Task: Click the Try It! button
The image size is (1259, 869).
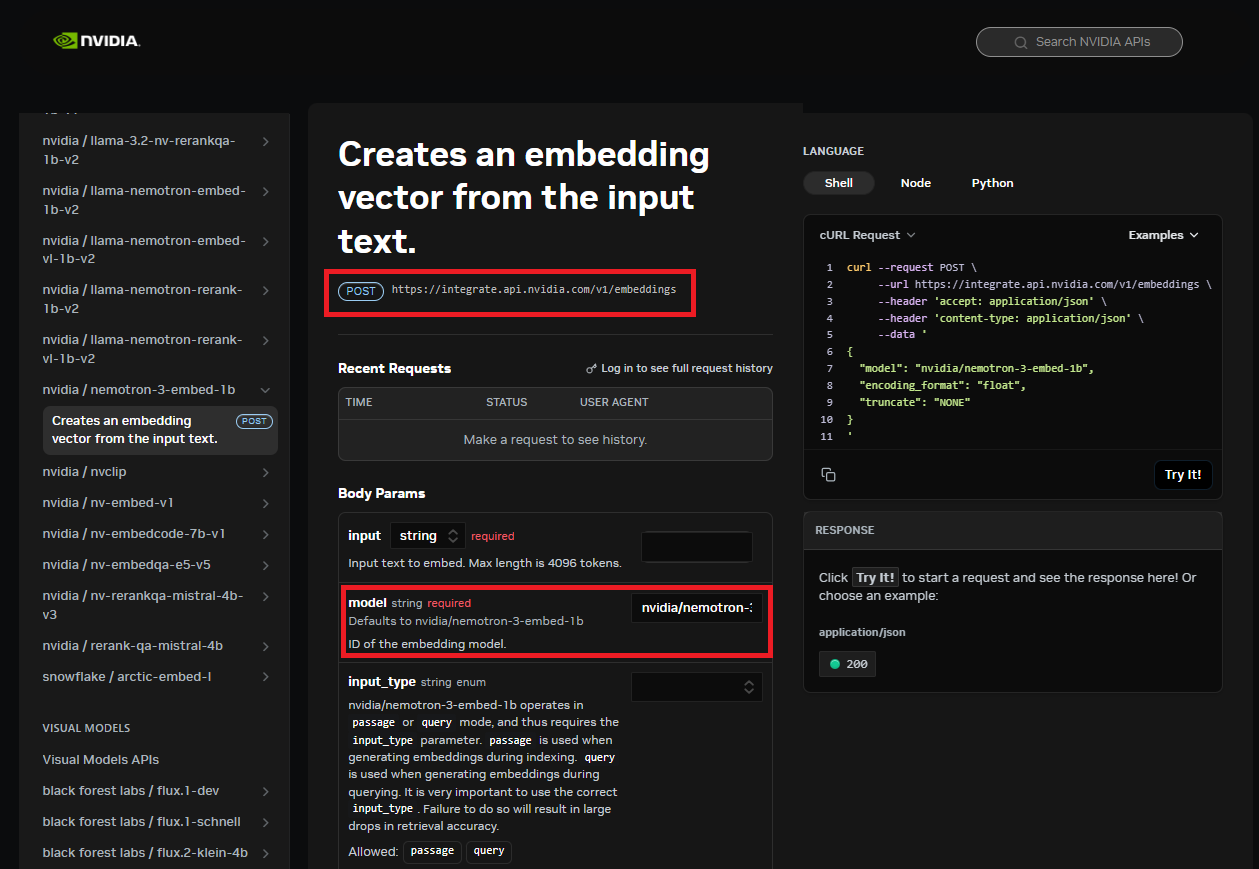Action: (x=1183, y=475)
